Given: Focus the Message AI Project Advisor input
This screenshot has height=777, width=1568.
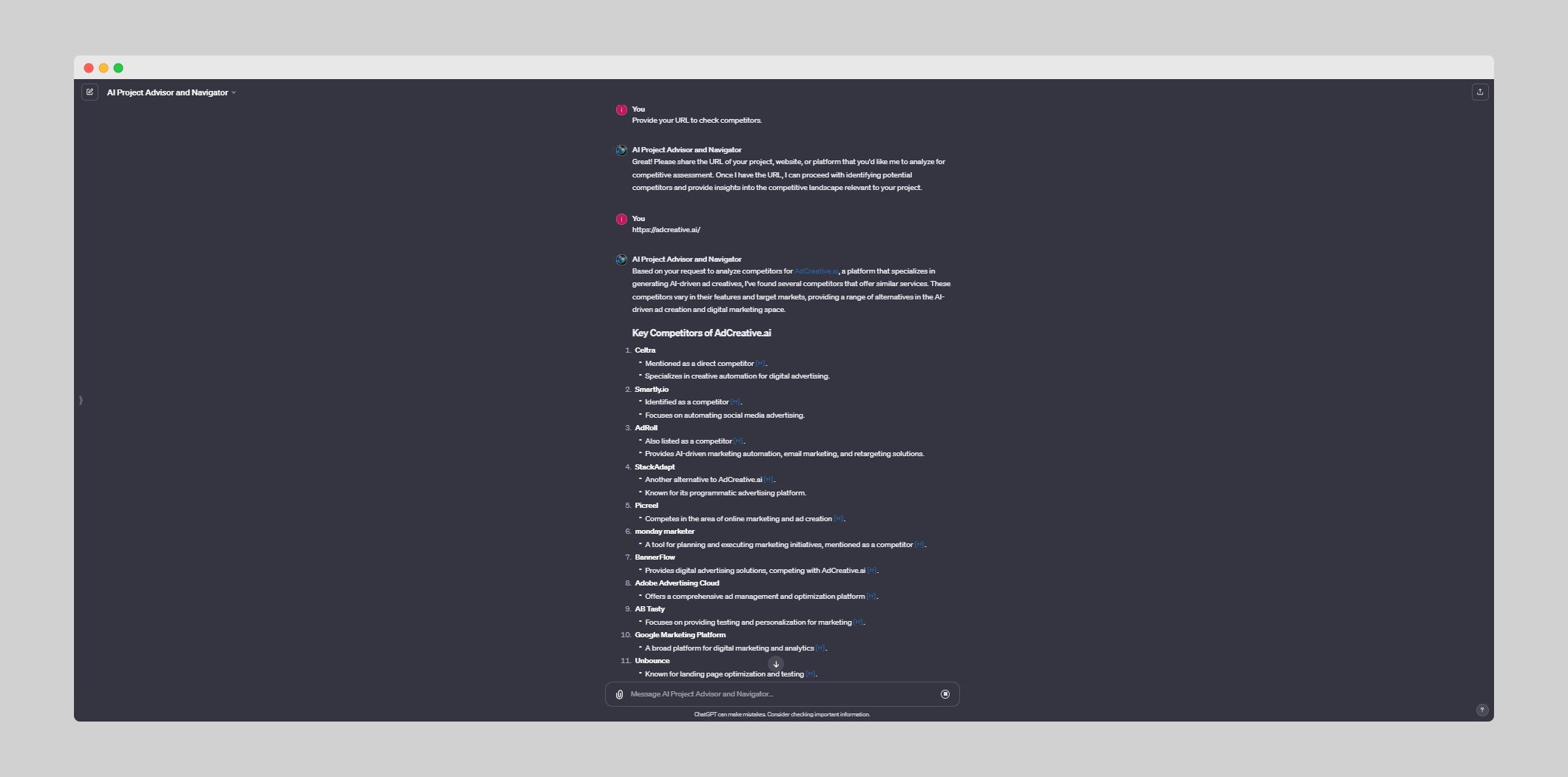Looking at the screenshot, I should (781, 694).
